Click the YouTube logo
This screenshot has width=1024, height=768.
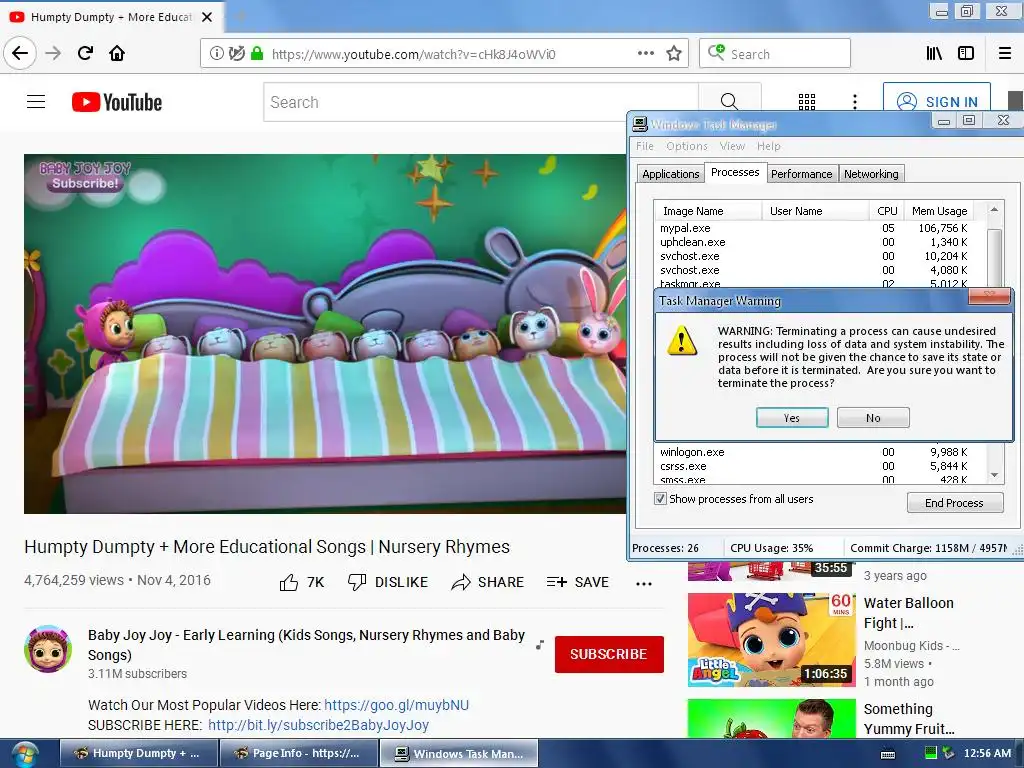[x=117, y=102]
